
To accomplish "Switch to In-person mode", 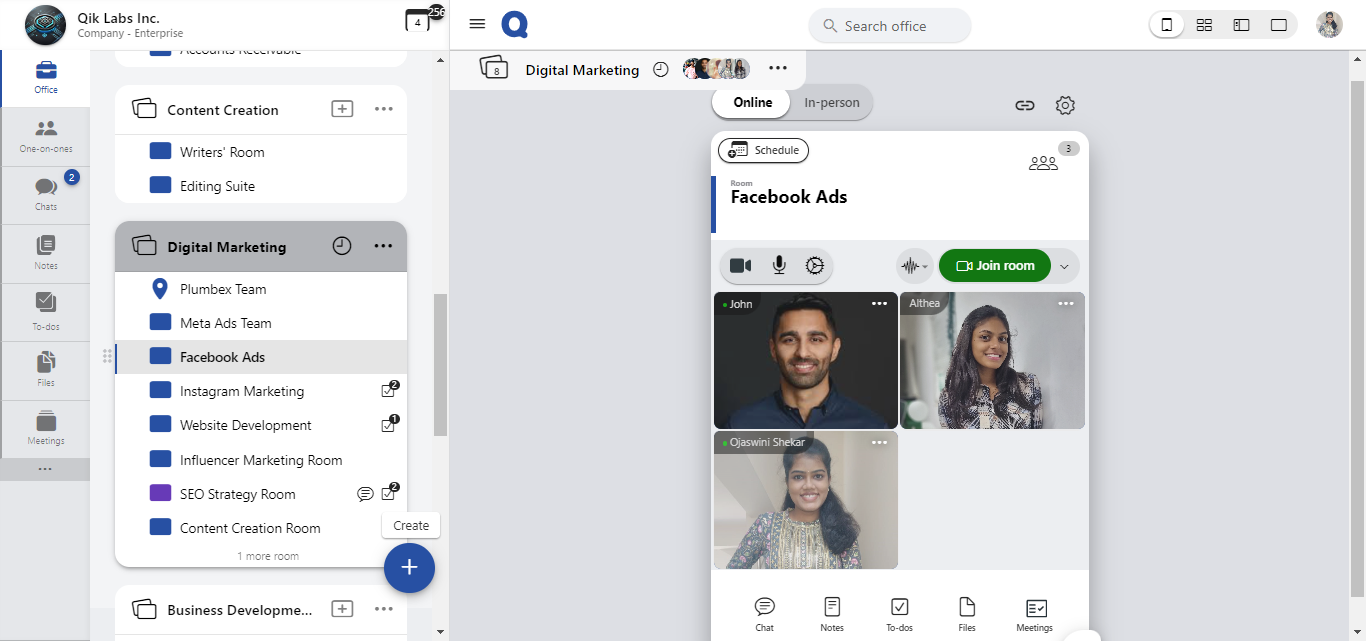I will [831, 102].
